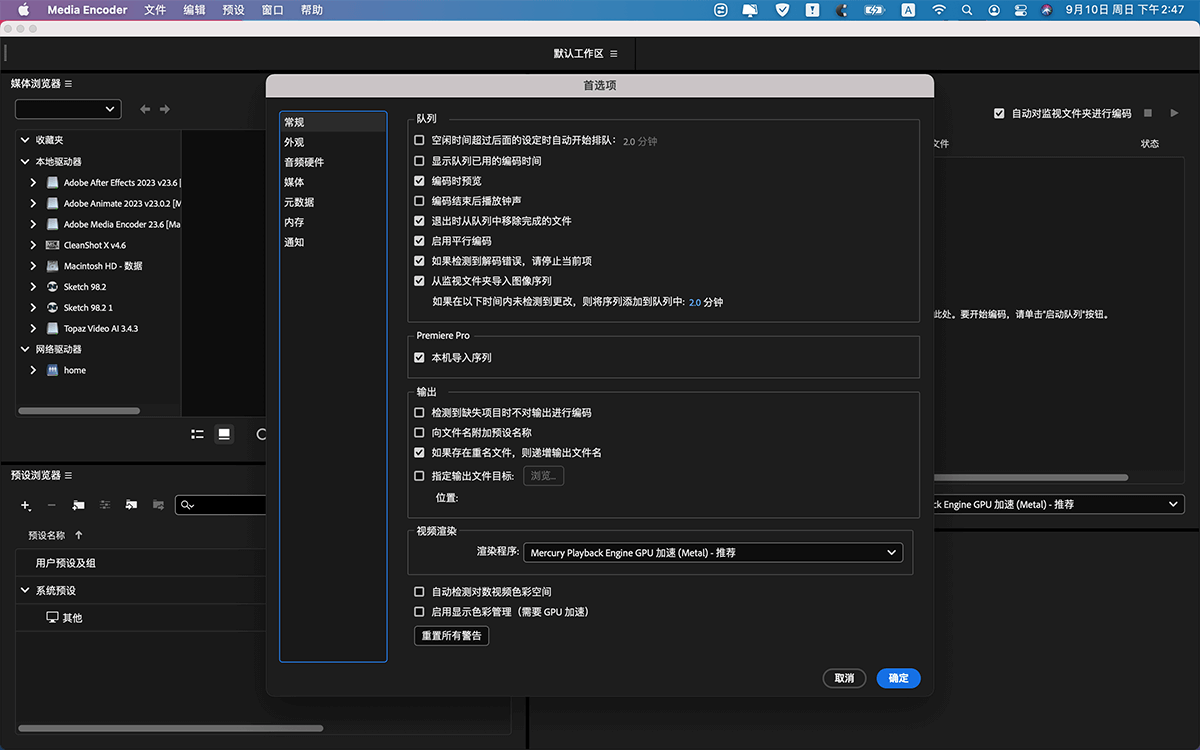The image size is (1200, 750).
Task: Expand Topaz Video AI 3.4.3 drive
Action: pyautogui.click(x=33, y=328)
